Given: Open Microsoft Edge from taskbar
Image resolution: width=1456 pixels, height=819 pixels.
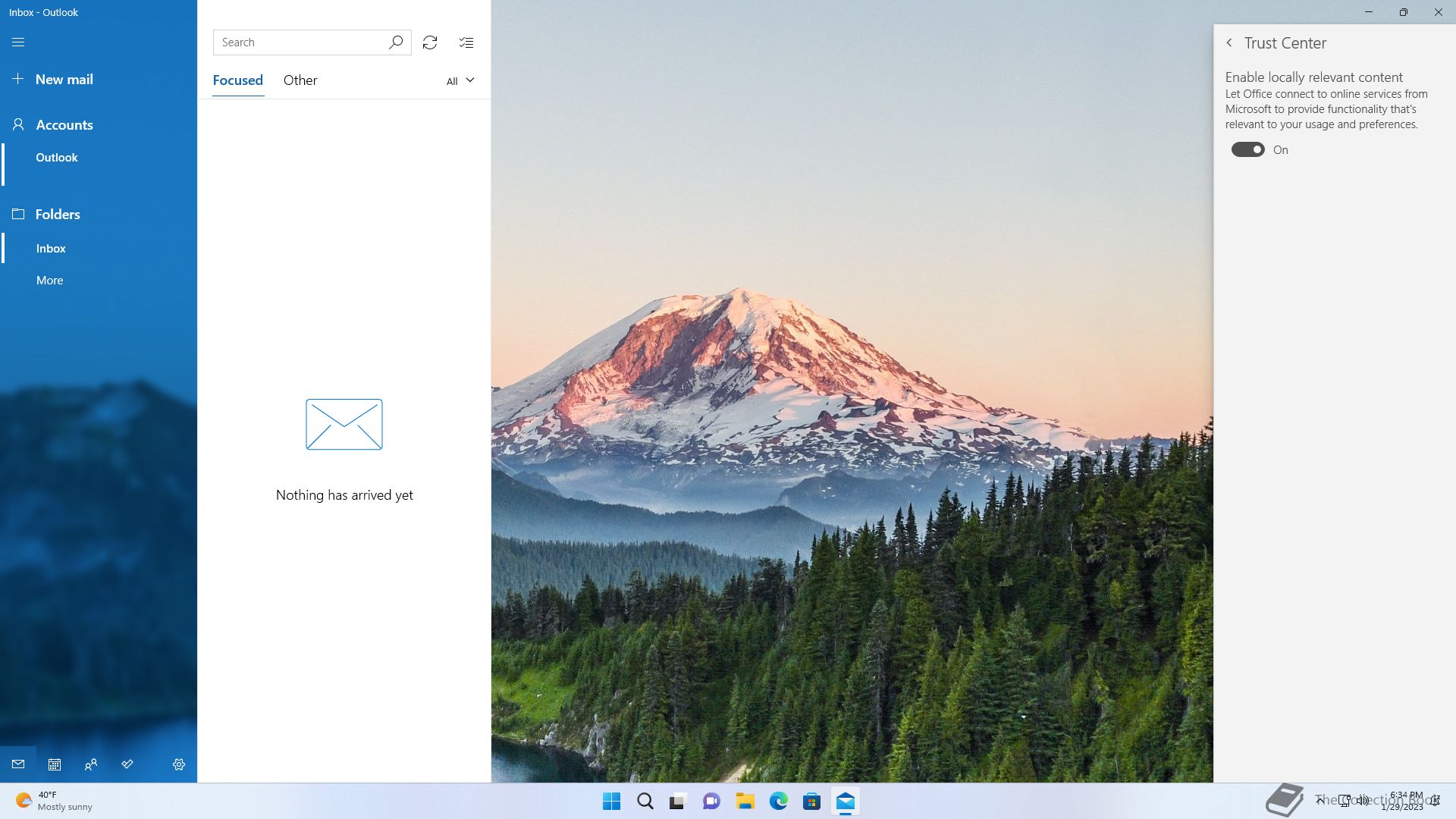Looking at the screenshot, I should tap(778, 802).
